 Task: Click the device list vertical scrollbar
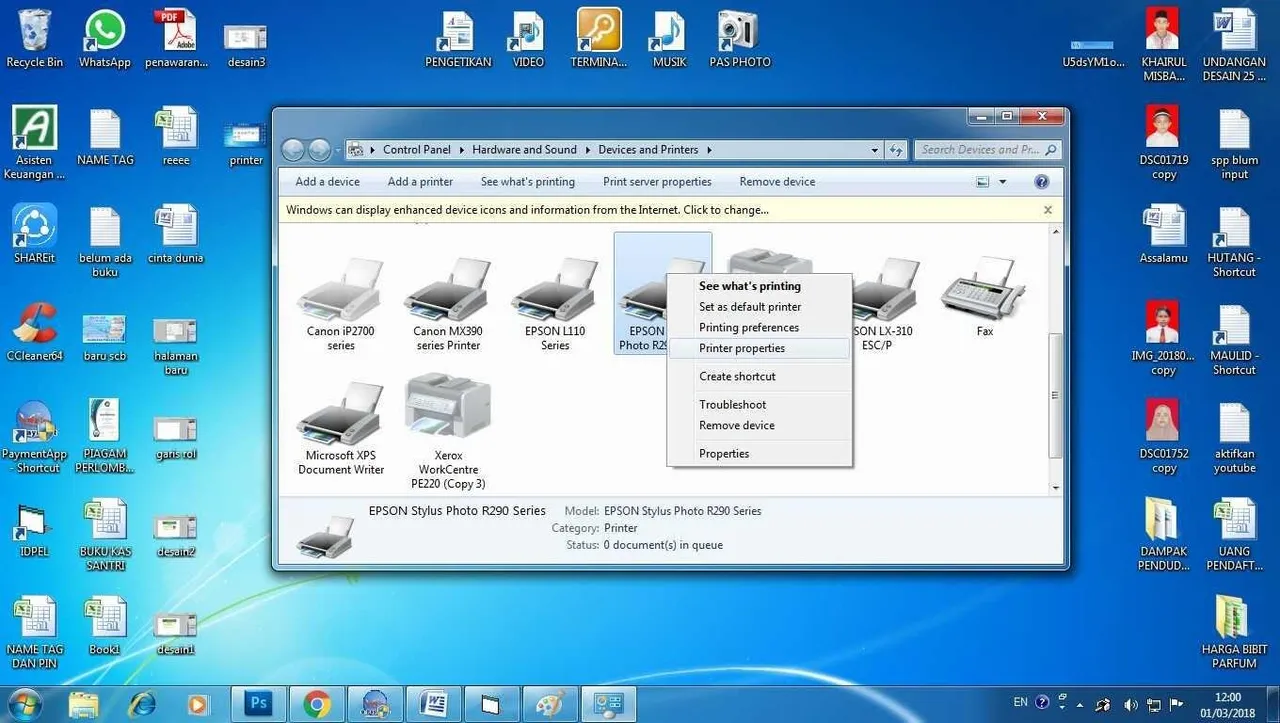tap(1055, 396)
